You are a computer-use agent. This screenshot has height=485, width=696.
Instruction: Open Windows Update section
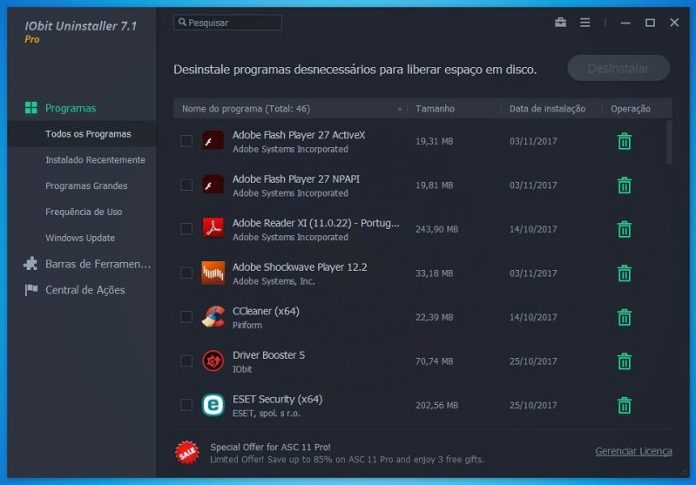click(x=80, y=238)
